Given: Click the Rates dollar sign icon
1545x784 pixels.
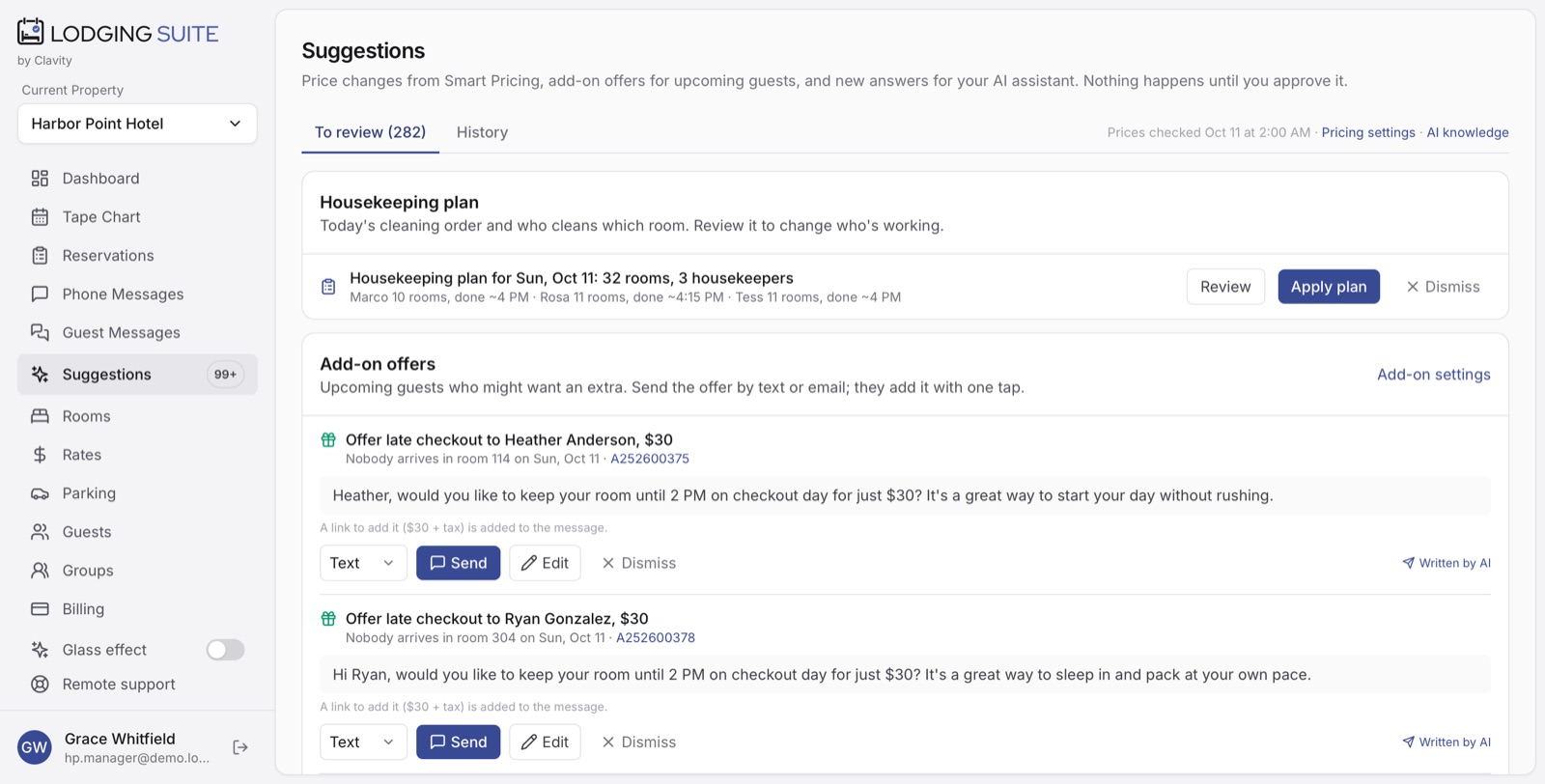Looking at the screenshot, I should 40,455.
